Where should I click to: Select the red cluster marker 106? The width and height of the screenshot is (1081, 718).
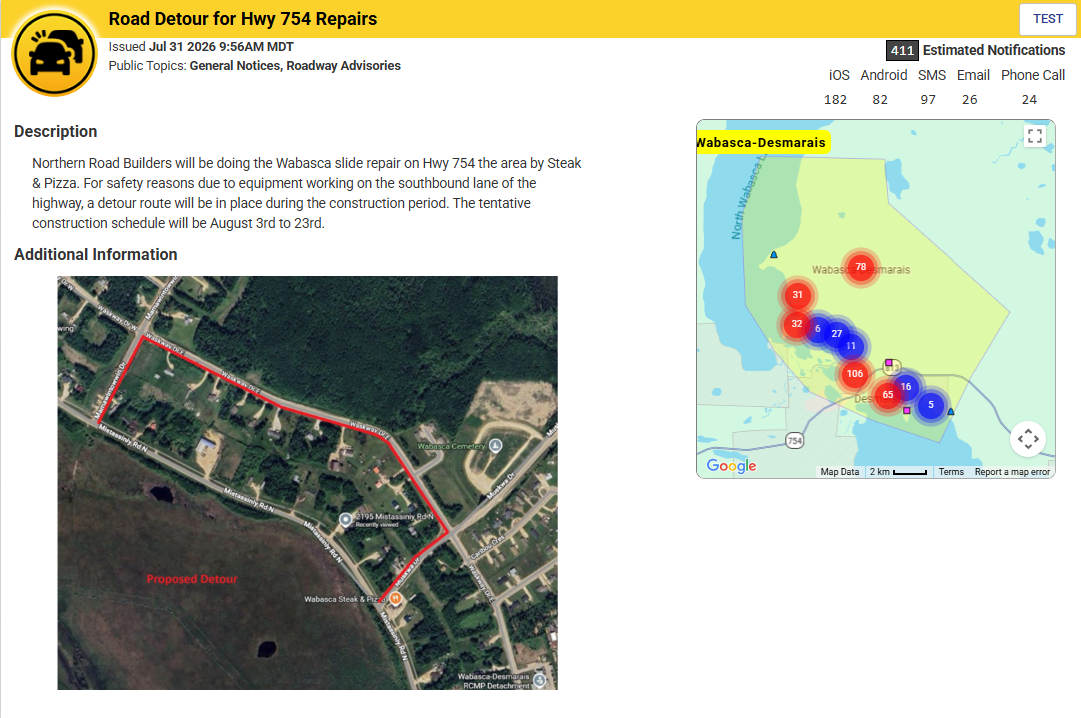[855, 374]
